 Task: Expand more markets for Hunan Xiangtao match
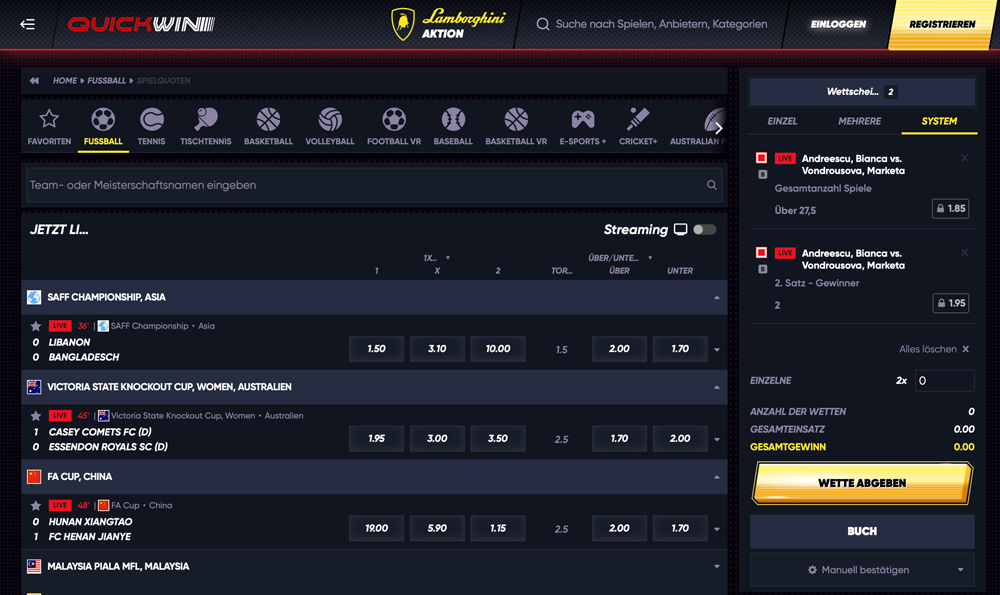[x=717, y=529]
